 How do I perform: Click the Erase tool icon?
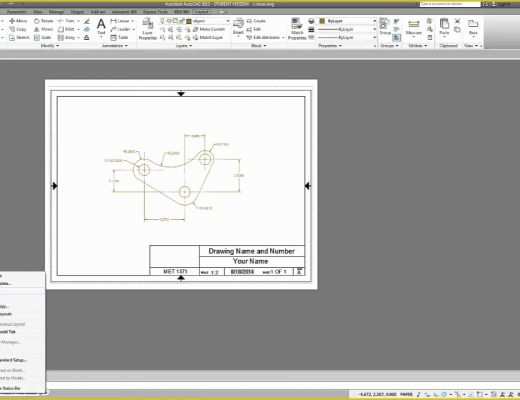87,21
